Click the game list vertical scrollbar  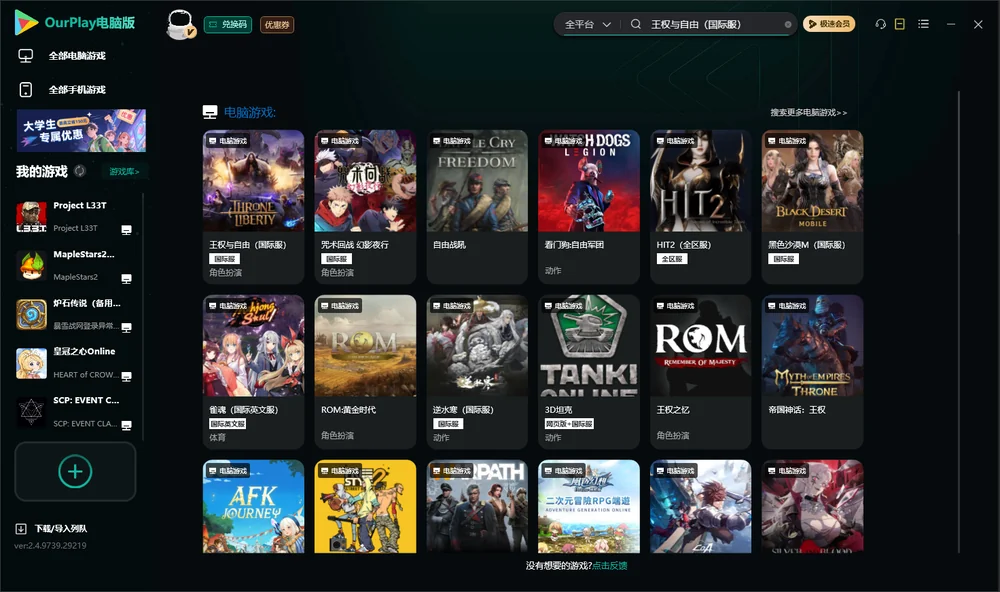[959, 322]
